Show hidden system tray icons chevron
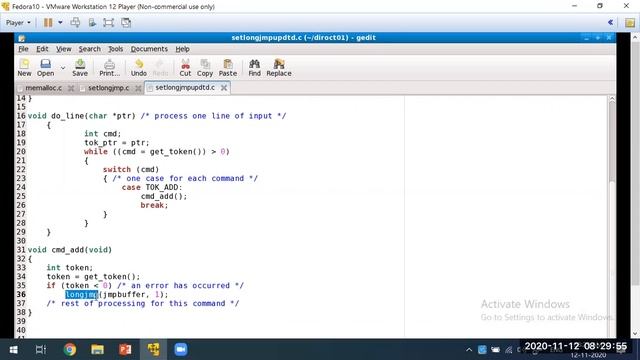640x360 pixels. [469, 350]
